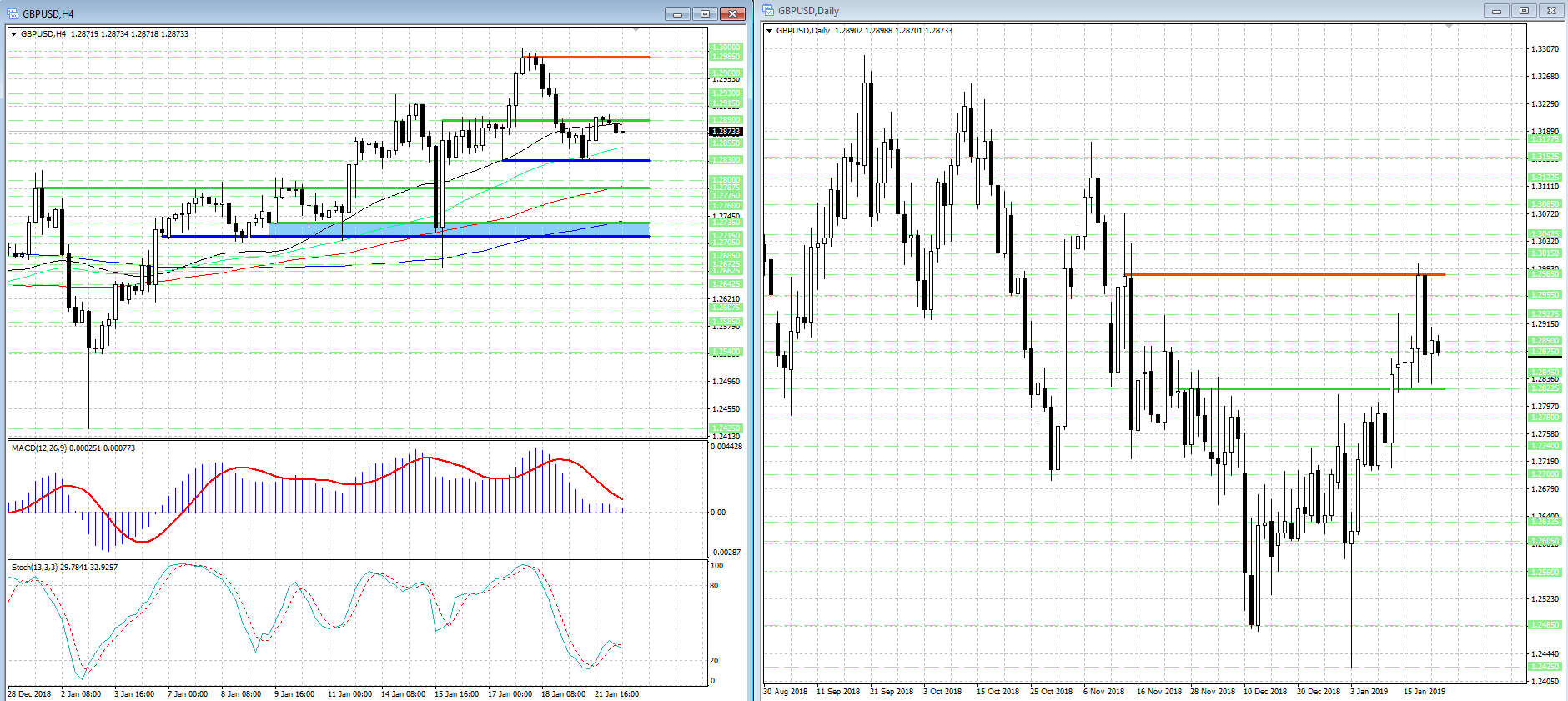The width and height of the screenshot is (1568, 701).
Task: Click the chart shift triangle in Daily chart
Action: (1450, 27)
